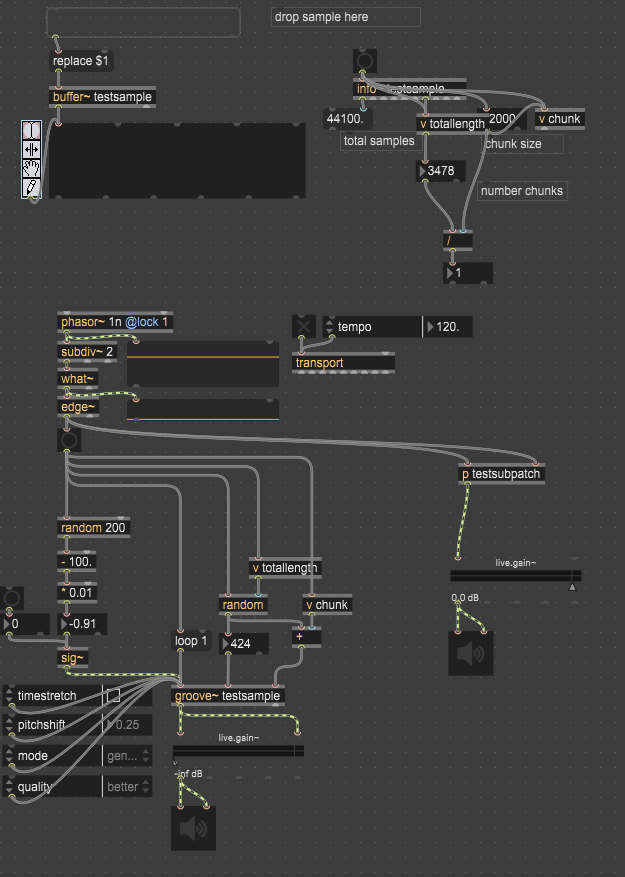Click the bang button above info~

365,62
